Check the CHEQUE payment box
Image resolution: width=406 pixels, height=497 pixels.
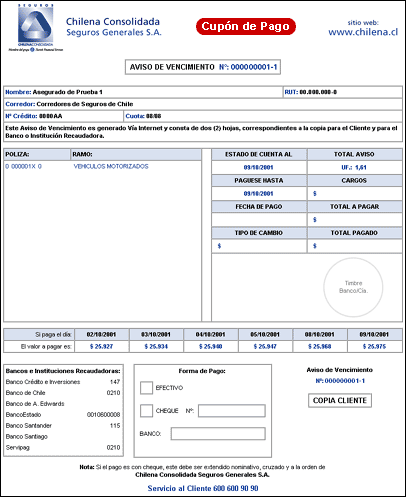coord(146,411)
